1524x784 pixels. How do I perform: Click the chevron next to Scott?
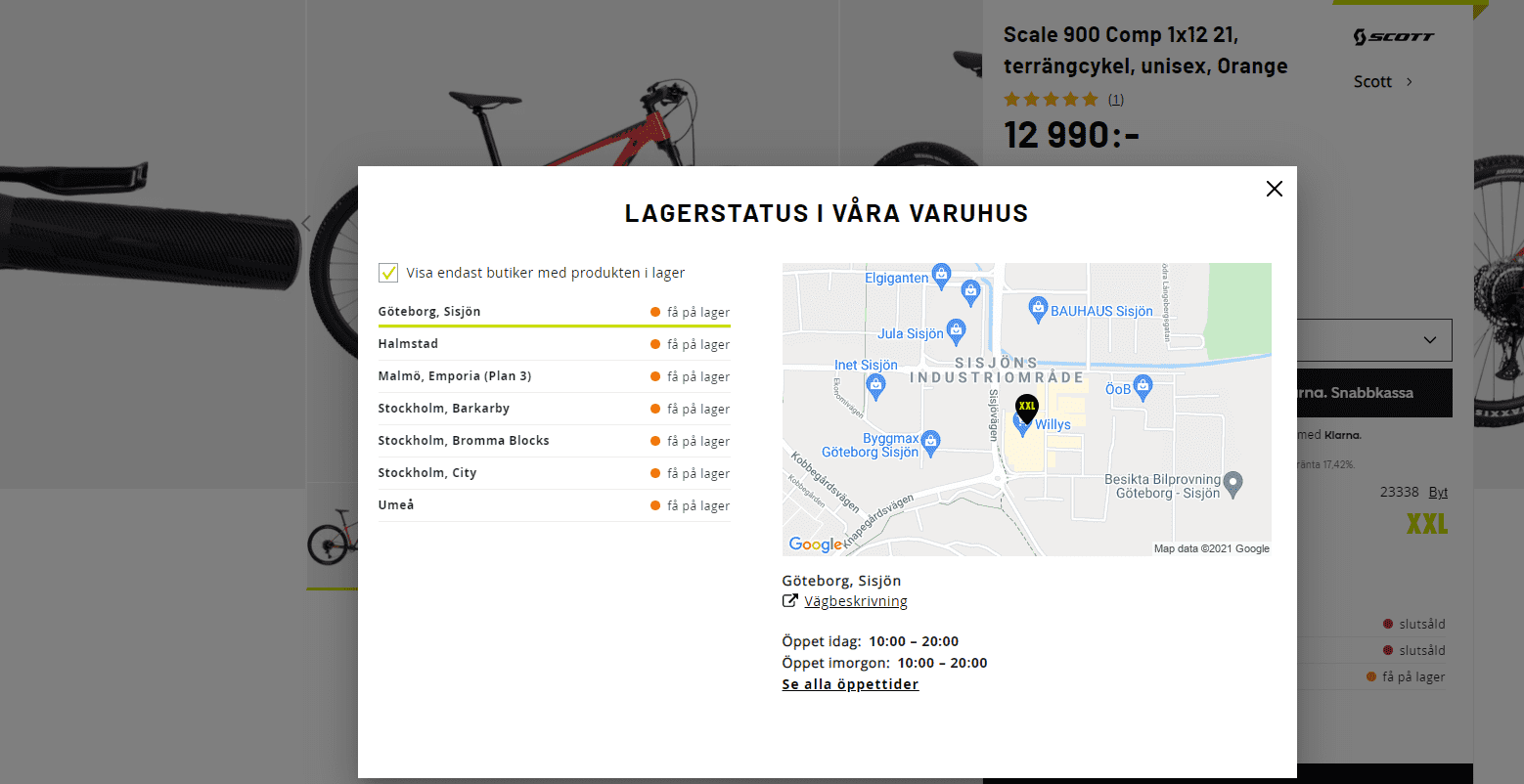(x=1410, y=82)
